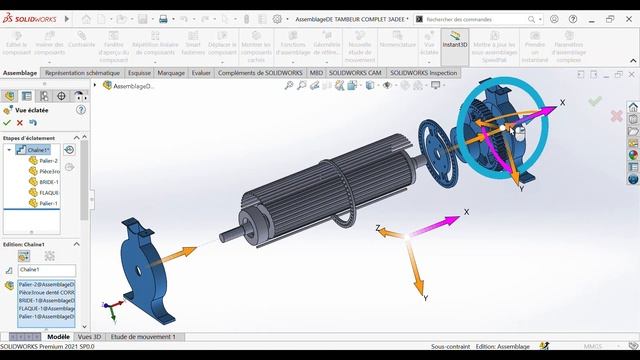Click the Zoom to Fit magnifier icon
This screenshot has width=640, height=360.
coord(289,85)
